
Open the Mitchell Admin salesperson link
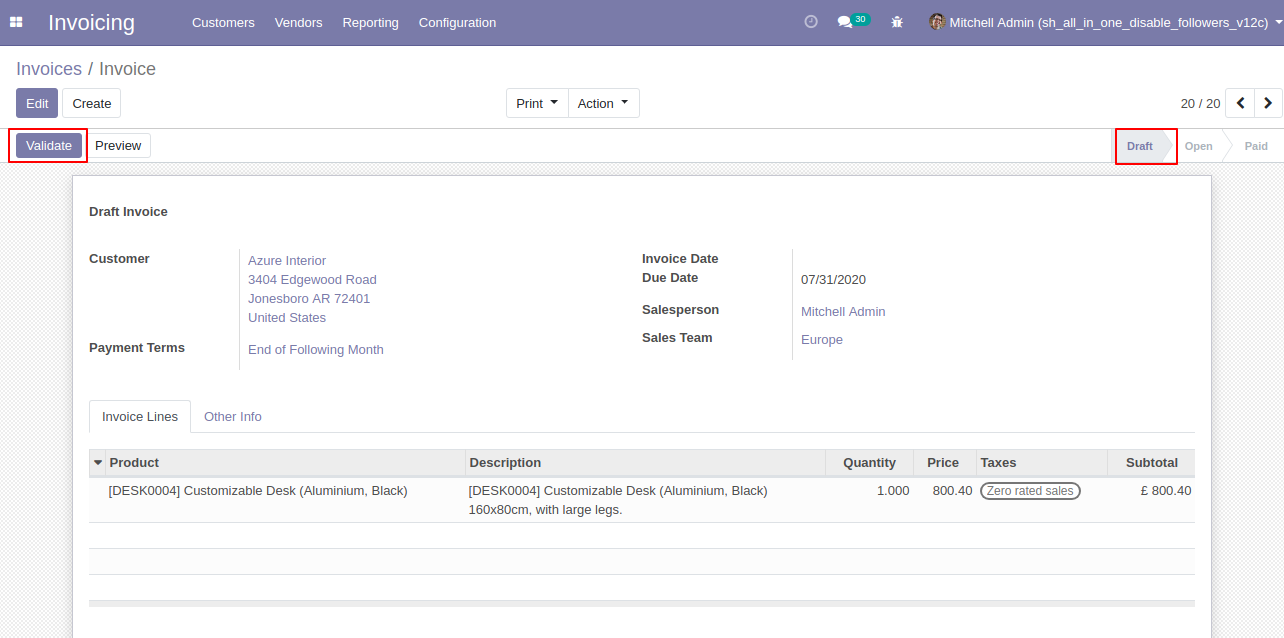point(843,312)
